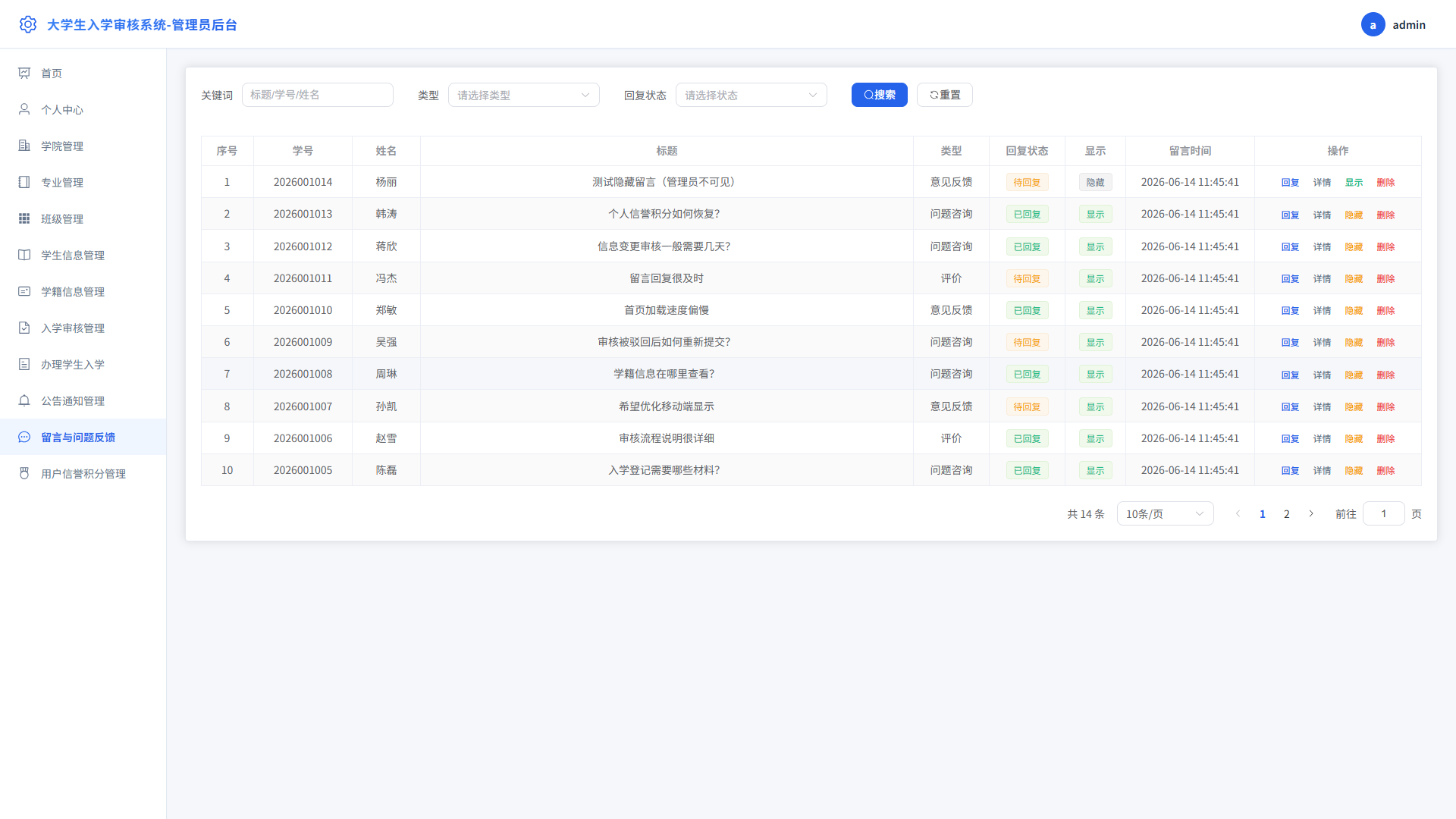The width and height of the screenshot is (1456, 819).
Task: Click the 搜索 search button
Action: tap(880, 95)
